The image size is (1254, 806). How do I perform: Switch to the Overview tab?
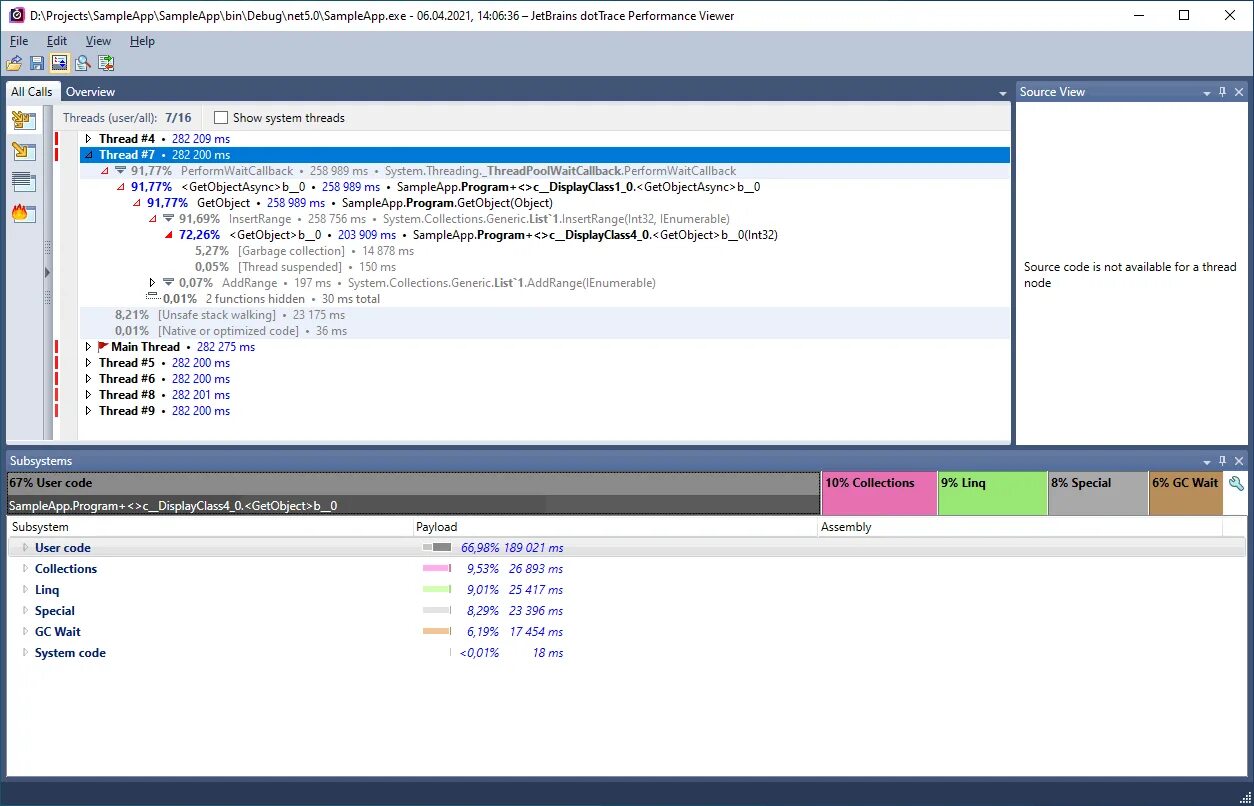click(x=90, y=92)
